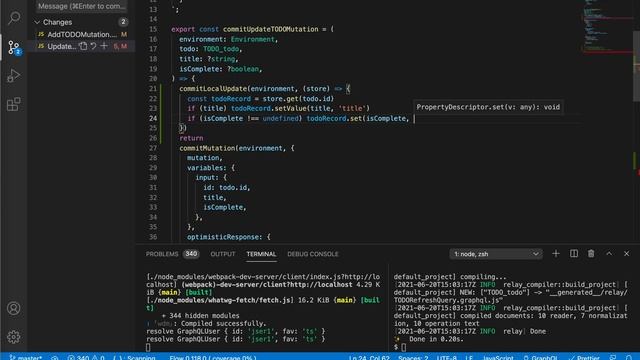Open notifications bell in status bar
This screenshot has height=360, width=640.
[x=629, y=357]
